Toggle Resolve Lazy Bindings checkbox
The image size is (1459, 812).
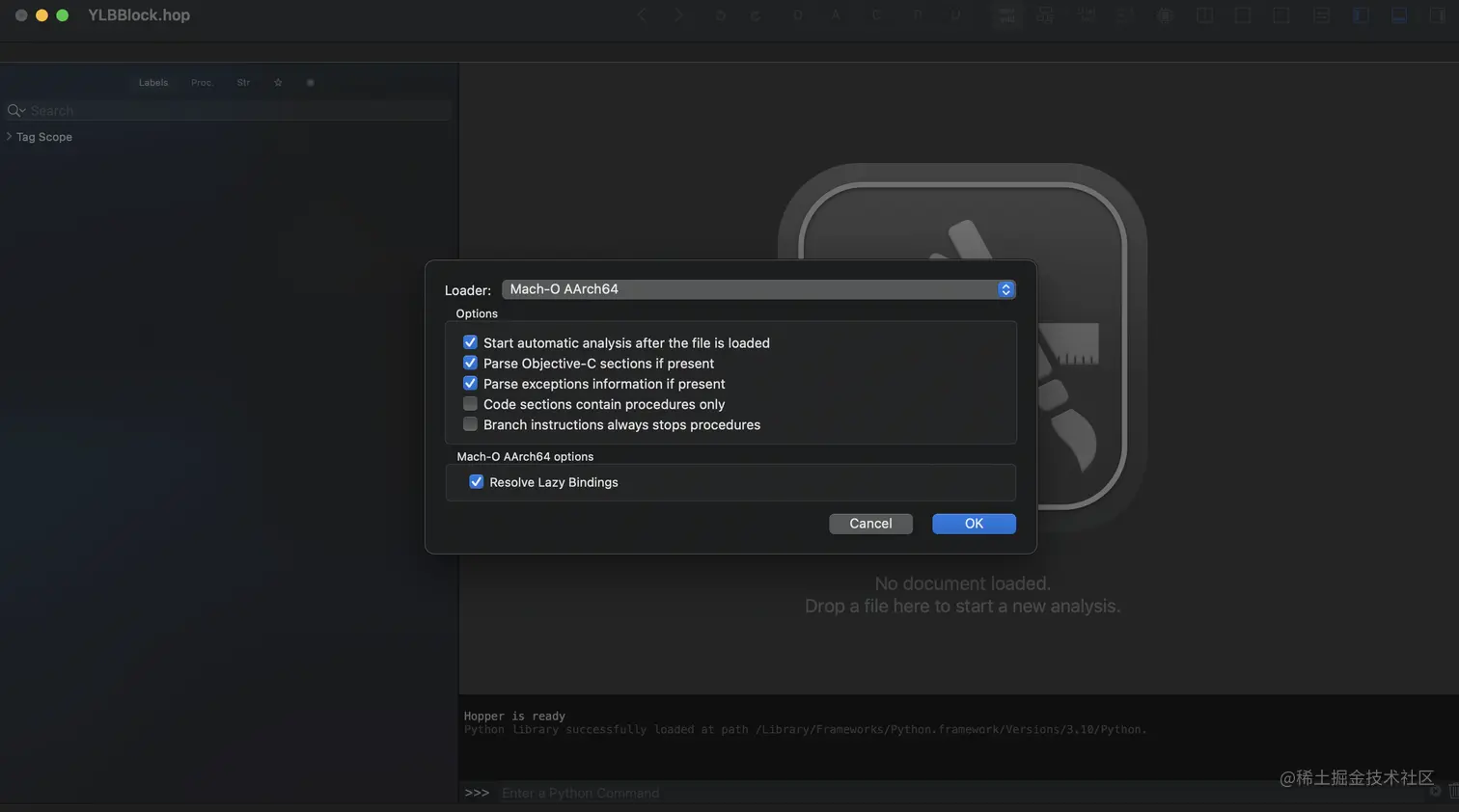click(x=476, y=481)
